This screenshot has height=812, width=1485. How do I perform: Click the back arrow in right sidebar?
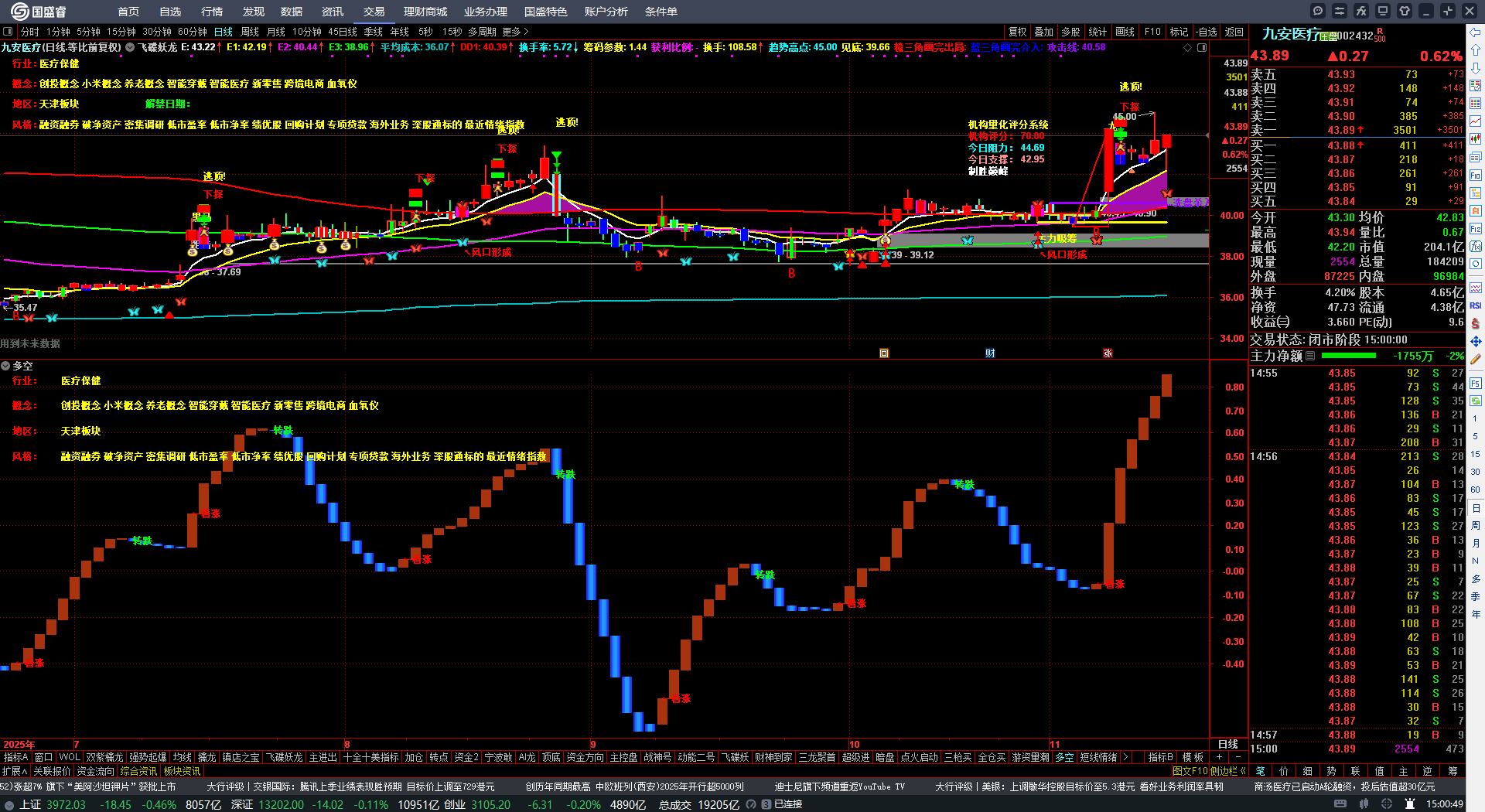(x=1476, y=32)
